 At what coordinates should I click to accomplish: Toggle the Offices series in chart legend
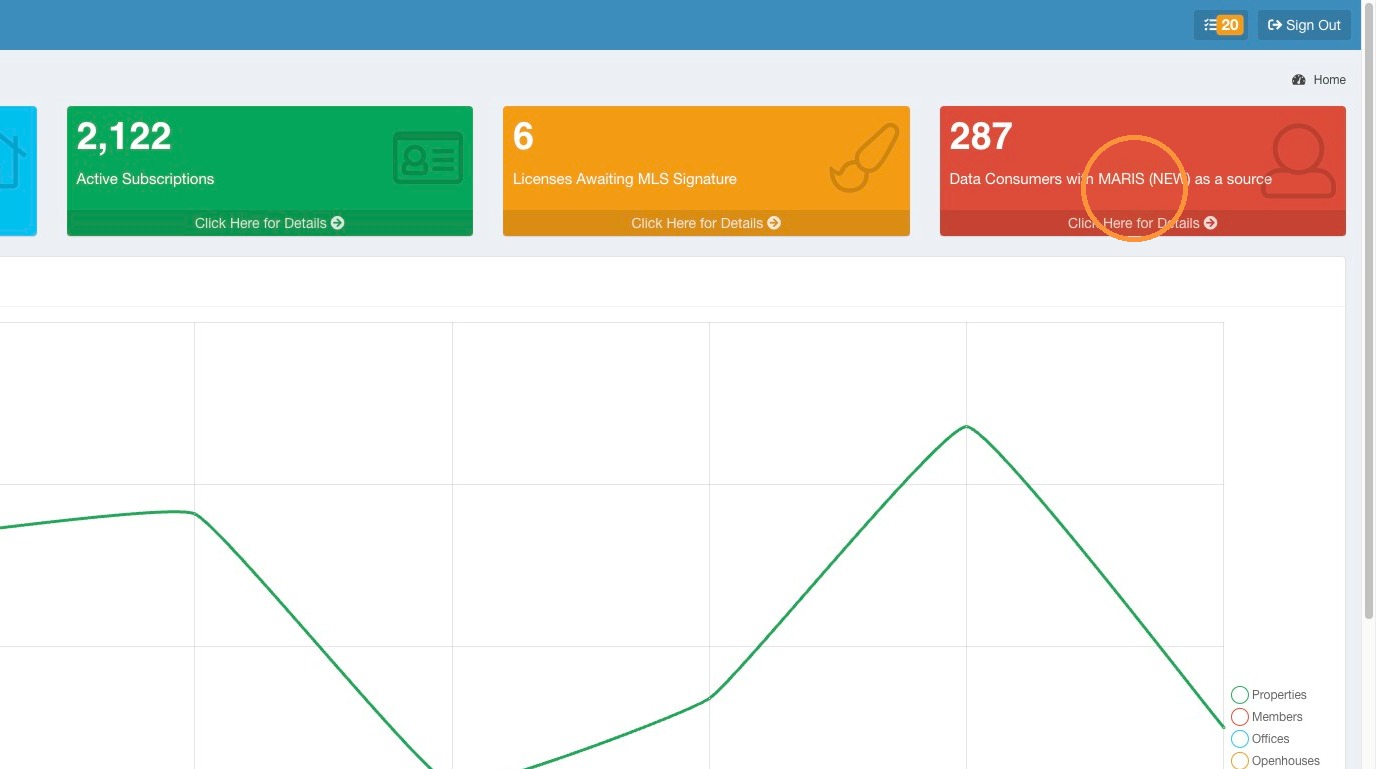pos(1260,739)
